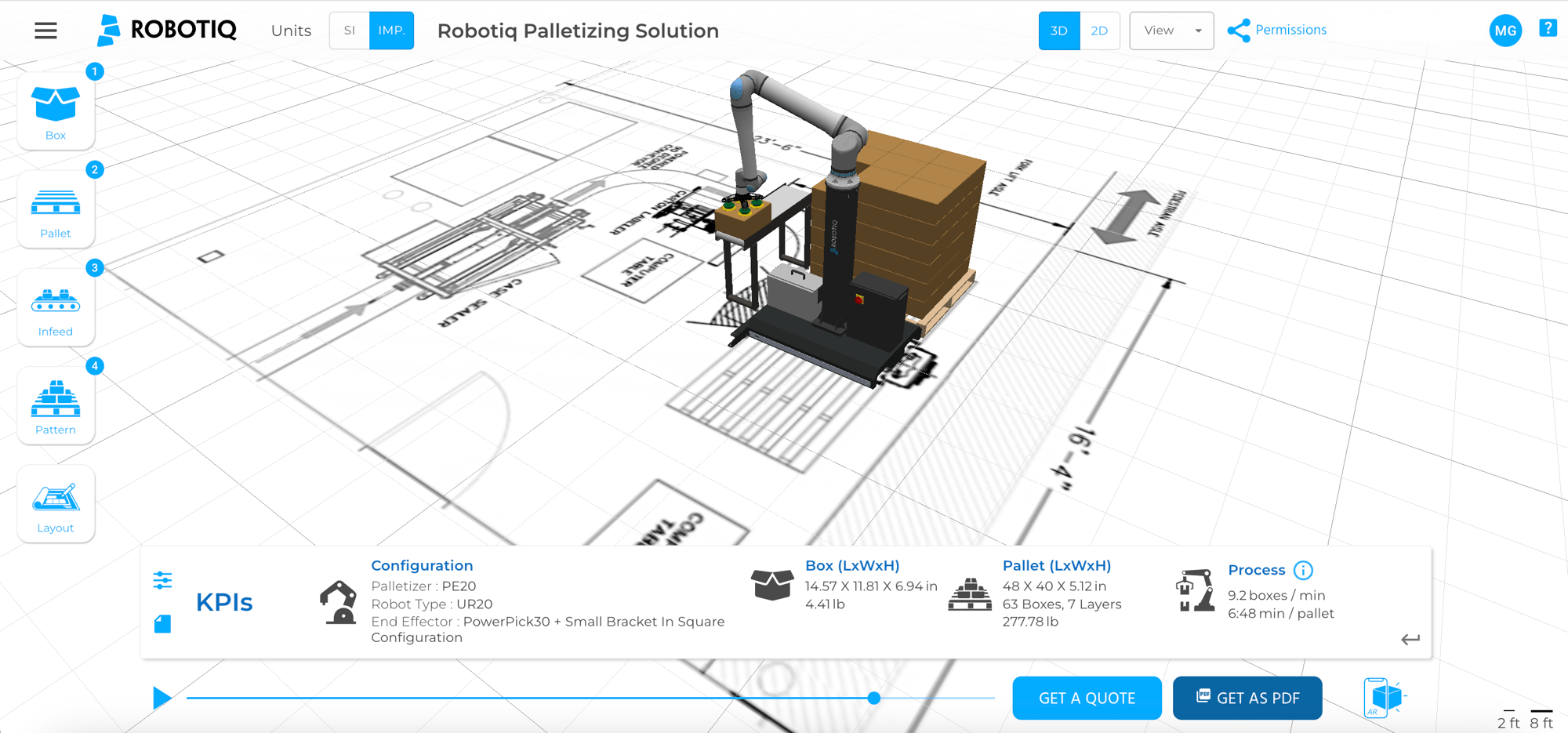The width and height of the screenshot is (1568, 733).
Task: Click the 4.41 lb box weight
Action: tap(825, 604)
